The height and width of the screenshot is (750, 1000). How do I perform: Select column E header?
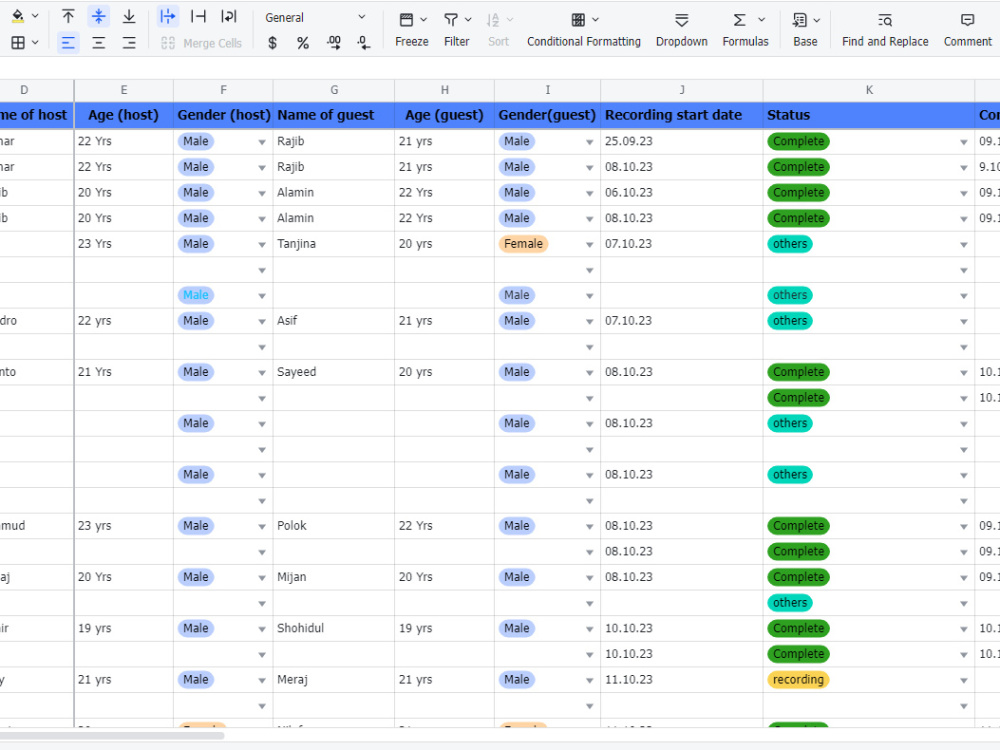pos(124,90)
